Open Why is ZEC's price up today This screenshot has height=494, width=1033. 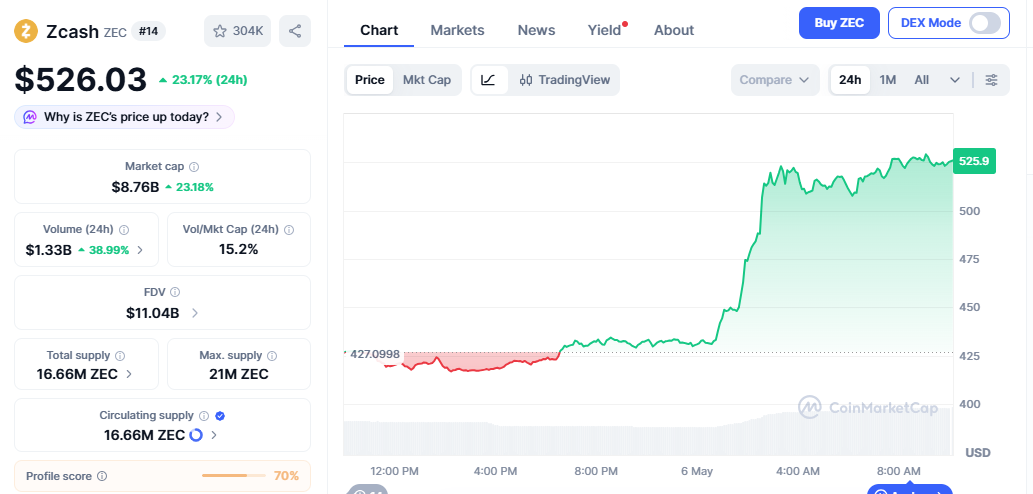(125, 117)
